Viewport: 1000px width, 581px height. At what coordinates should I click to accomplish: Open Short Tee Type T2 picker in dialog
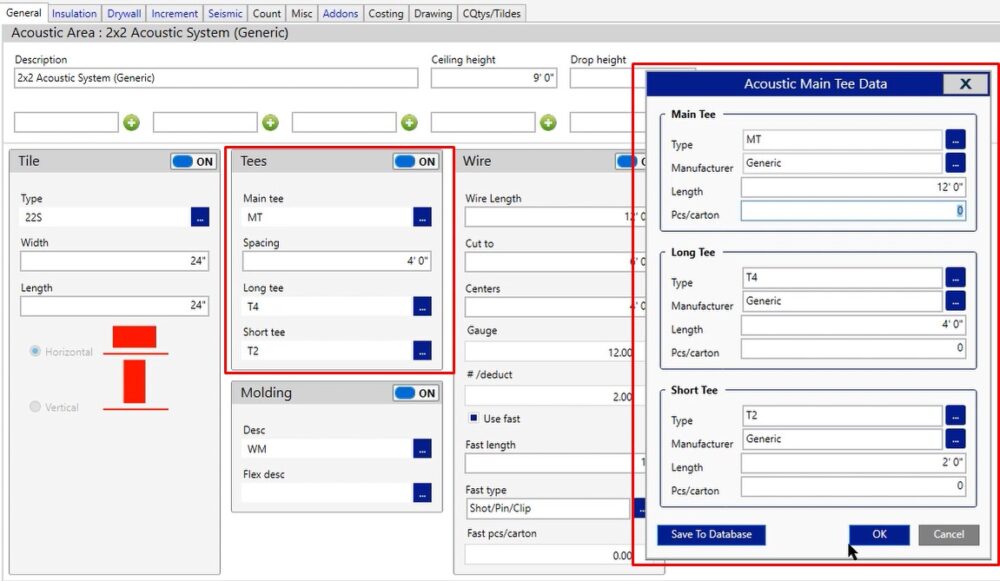tap(955, 415)
